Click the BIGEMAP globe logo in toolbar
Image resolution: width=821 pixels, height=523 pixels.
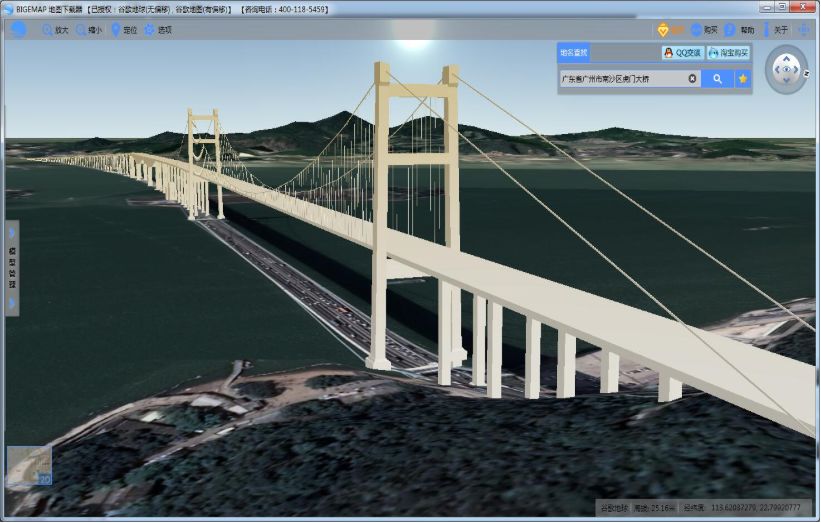click(19, 30)
